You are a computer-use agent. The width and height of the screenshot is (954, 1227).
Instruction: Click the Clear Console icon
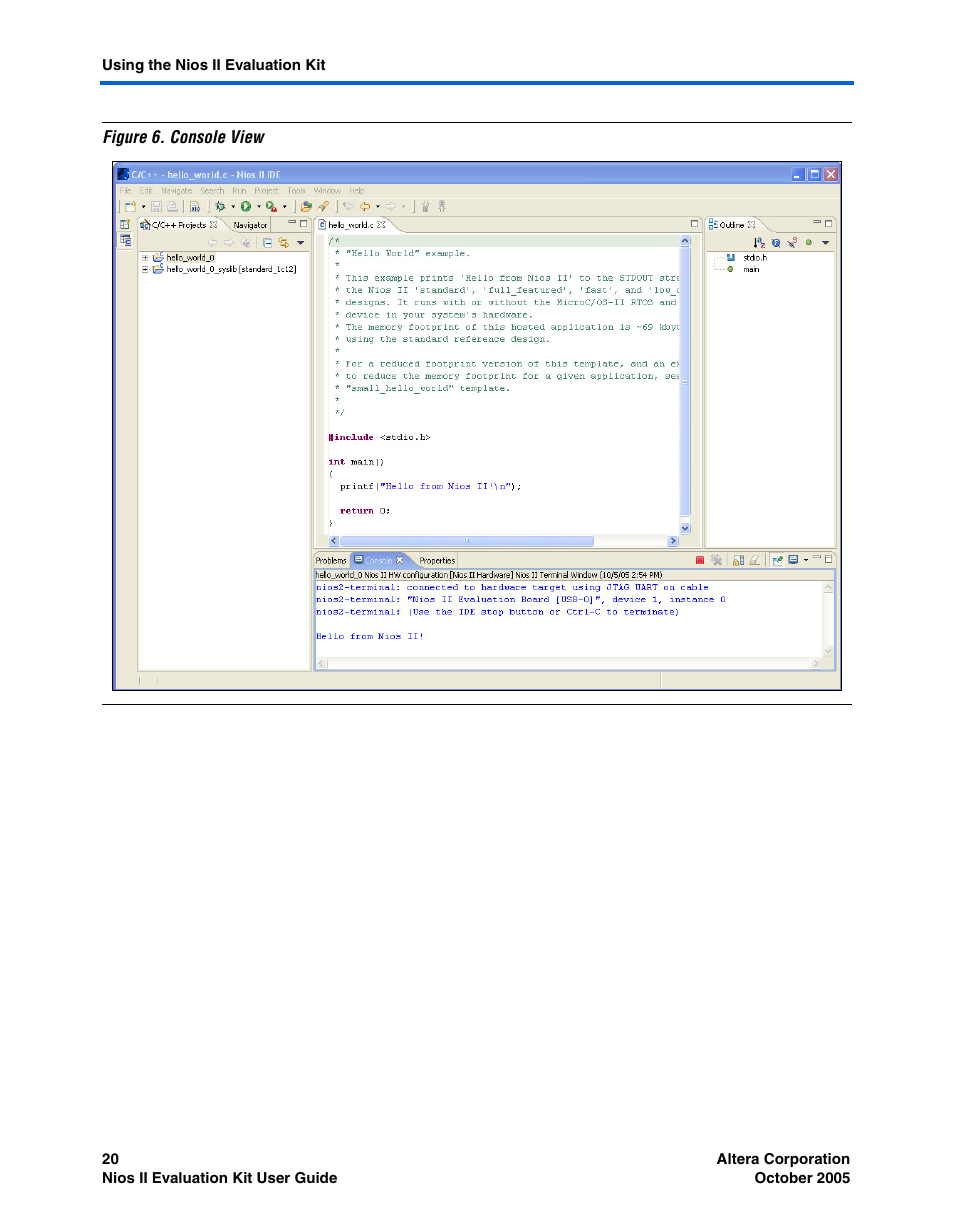(x=755, y=560)
